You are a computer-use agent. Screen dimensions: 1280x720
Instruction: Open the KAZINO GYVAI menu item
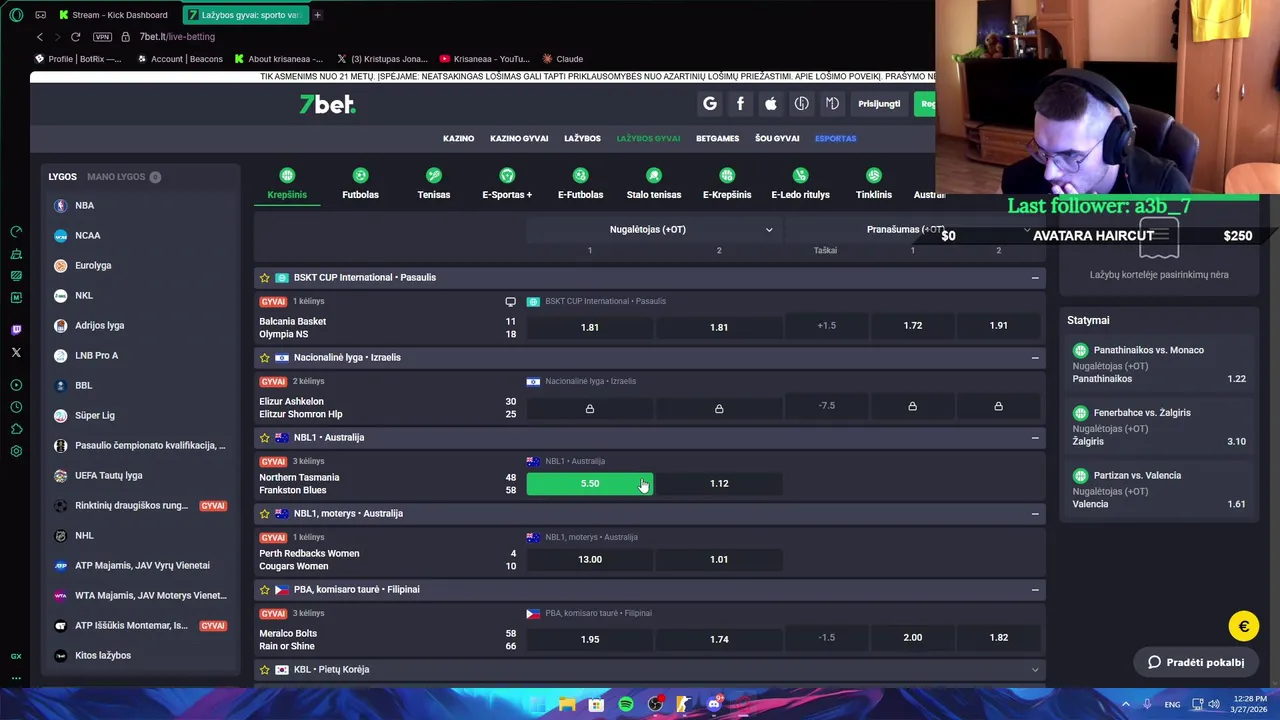point(519,139)
